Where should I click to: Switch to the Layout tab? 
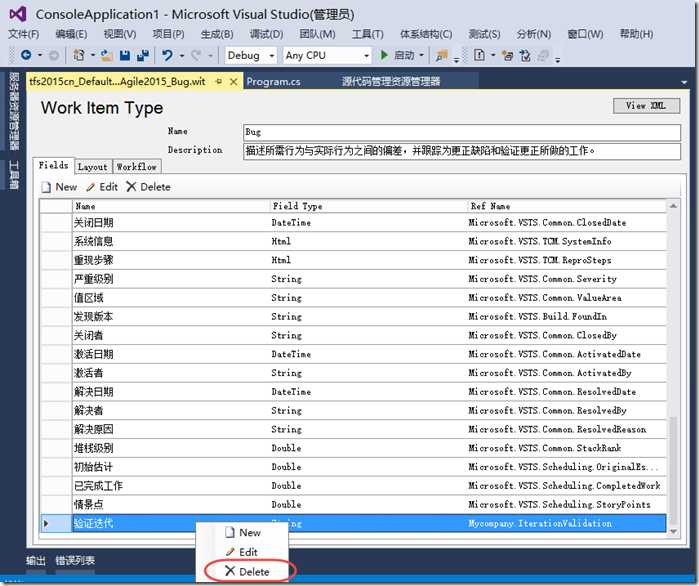point(93,167)
